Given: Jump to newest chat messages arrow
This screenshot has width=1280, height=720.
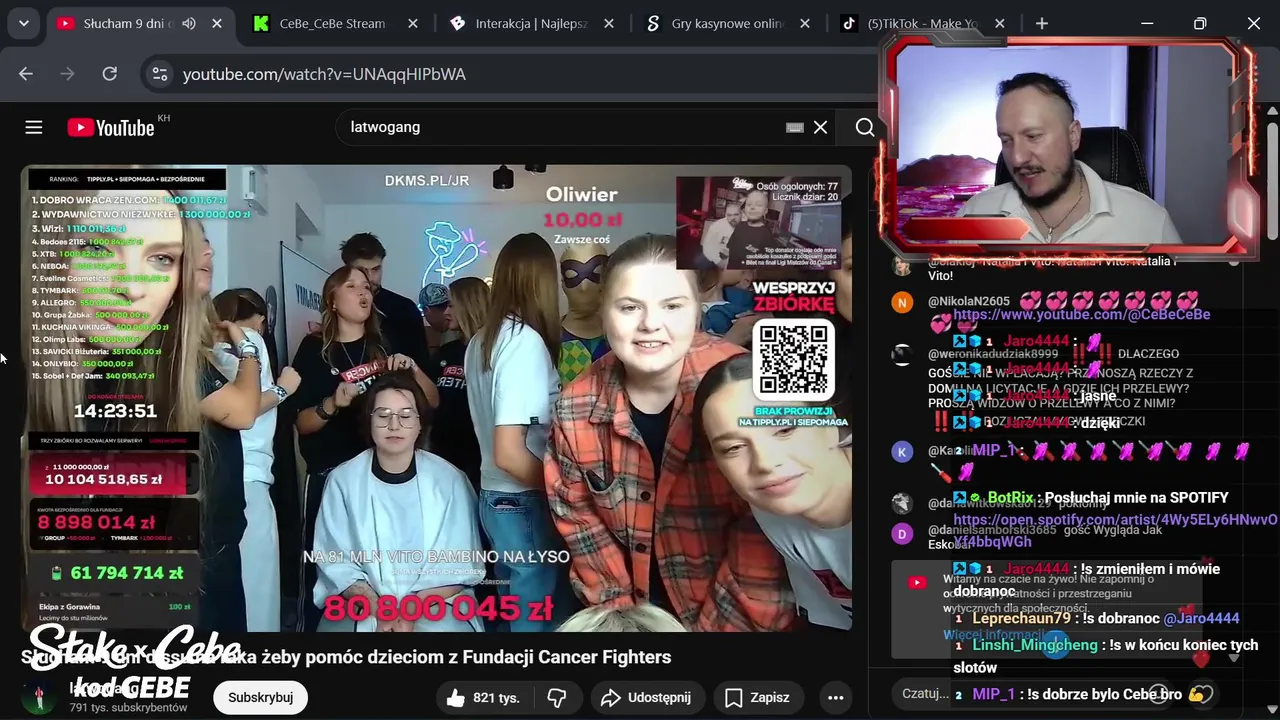Looking at the screenshot, I should [1233, 657].
